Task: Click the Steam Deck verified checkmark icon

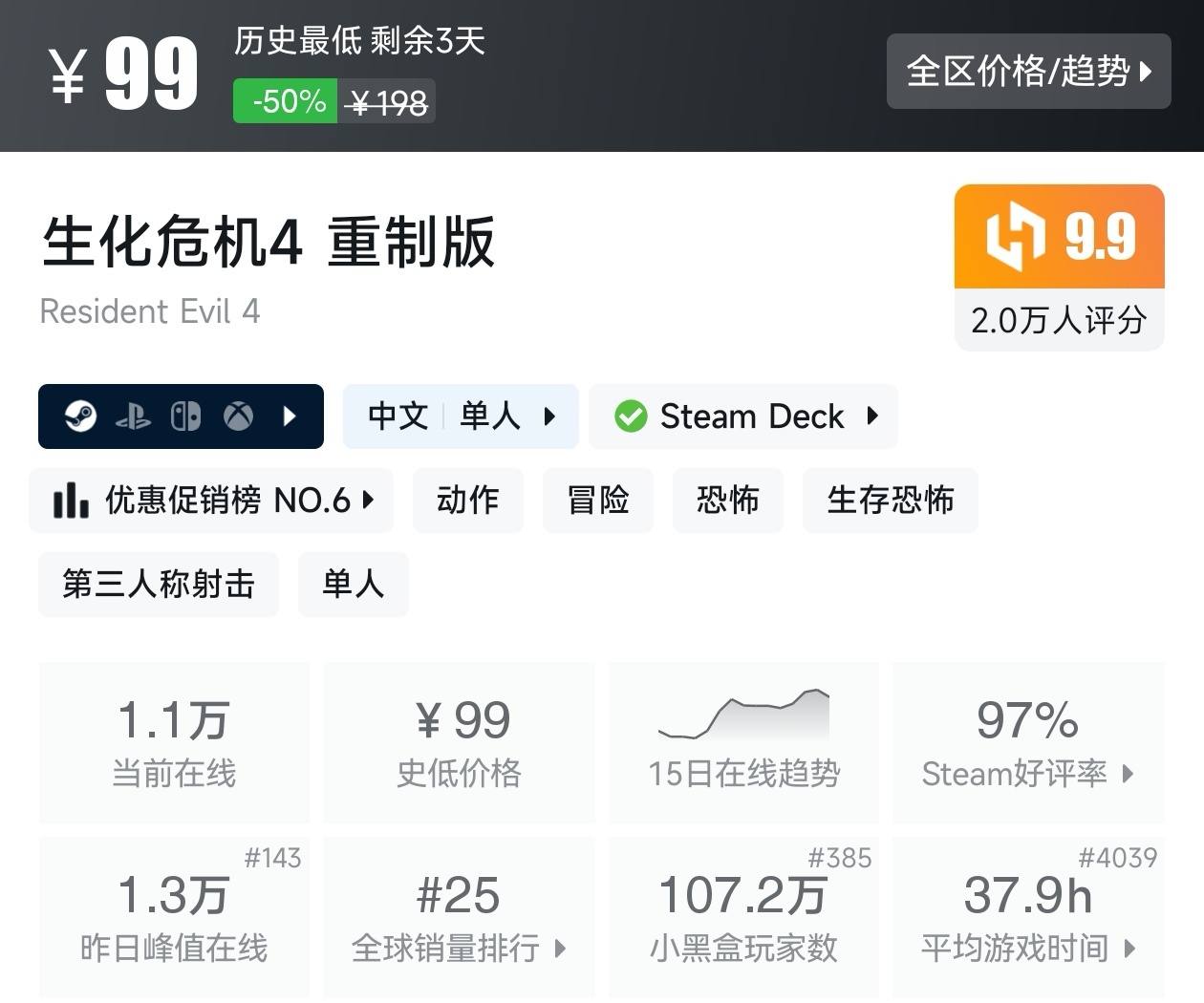Action: point(630,416)
